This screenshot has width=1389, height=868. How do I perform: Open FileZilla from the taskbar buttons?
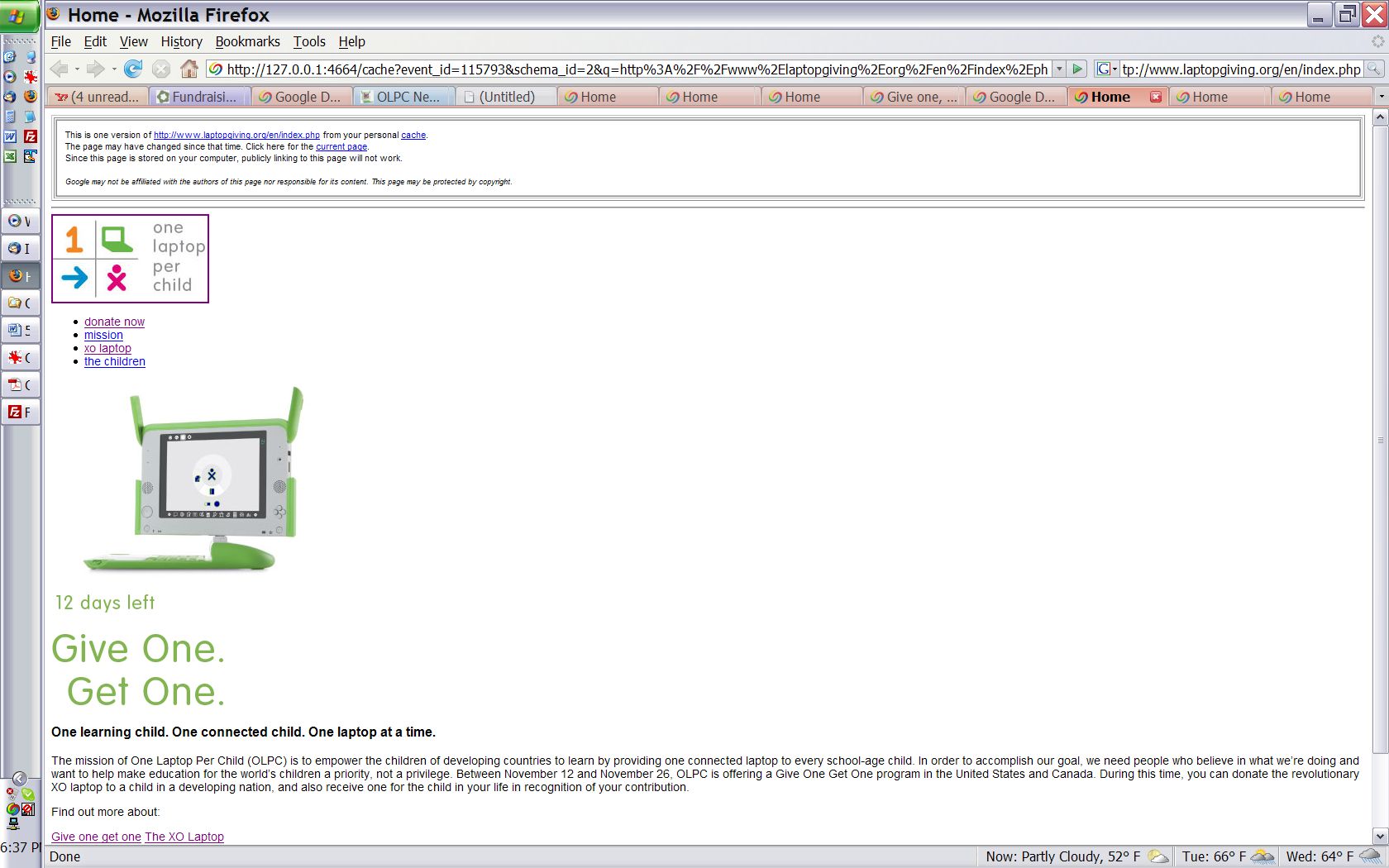[x=20, y=412]
